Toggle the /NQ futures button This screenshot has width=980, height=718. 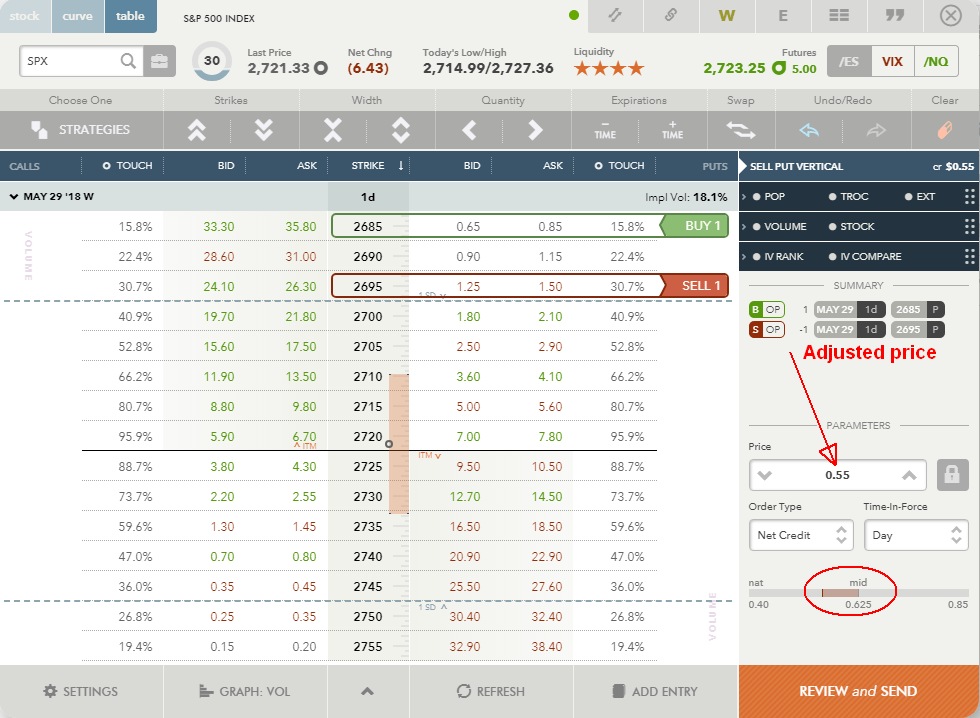click(936, 61)
